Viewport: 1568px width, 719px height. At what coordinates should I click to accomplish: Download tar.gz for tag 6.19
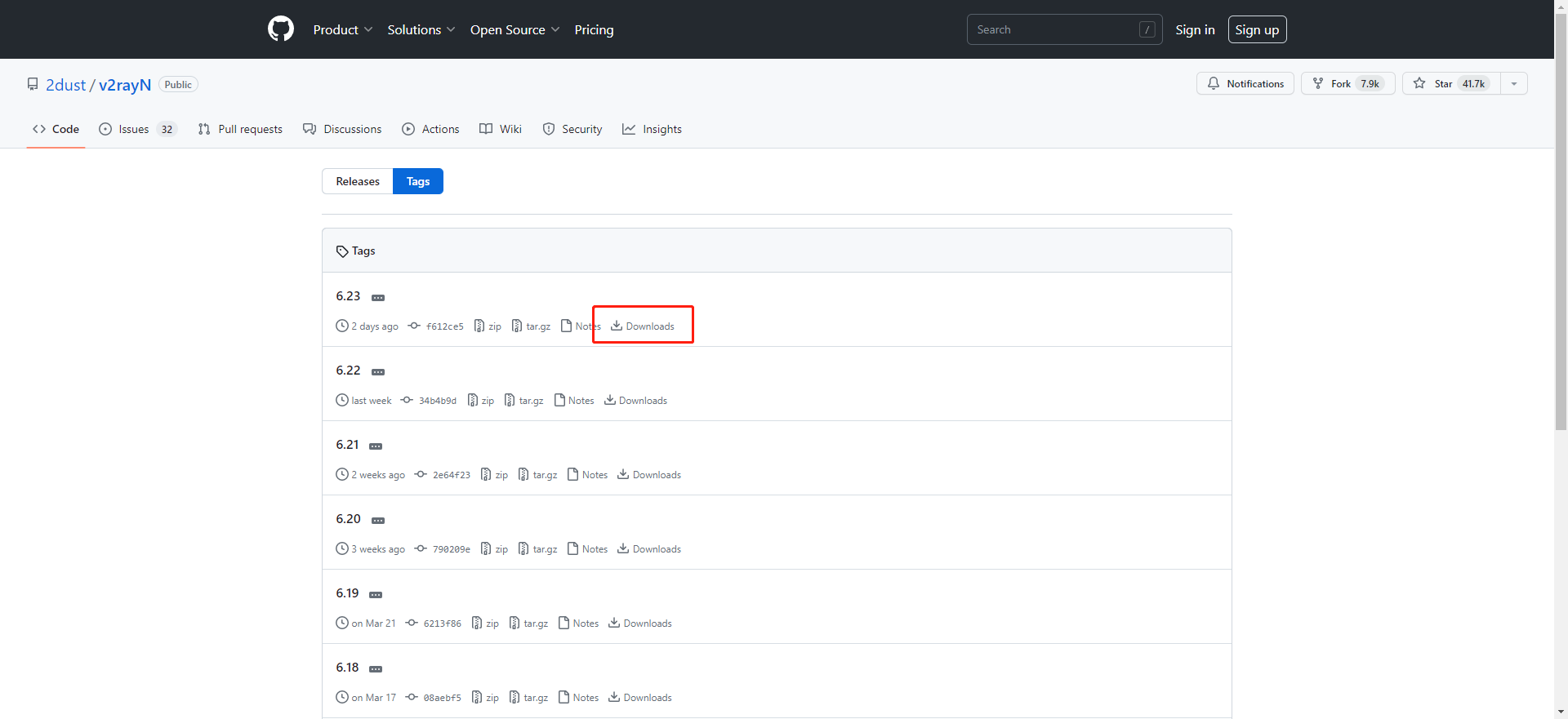point(528,624)
